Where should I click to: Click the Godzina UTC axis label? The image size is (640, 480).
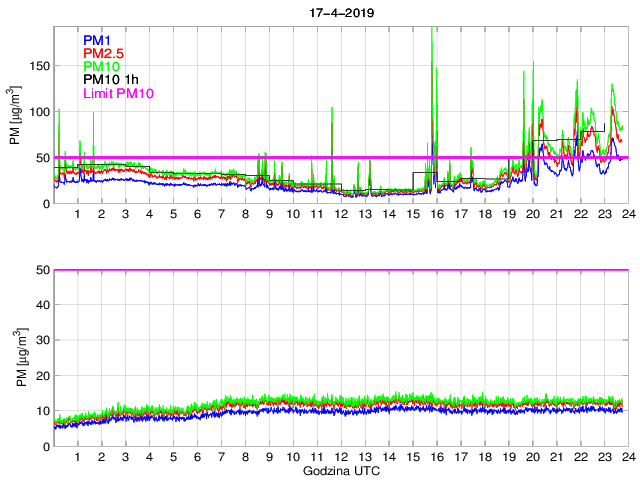coord(340,470)
